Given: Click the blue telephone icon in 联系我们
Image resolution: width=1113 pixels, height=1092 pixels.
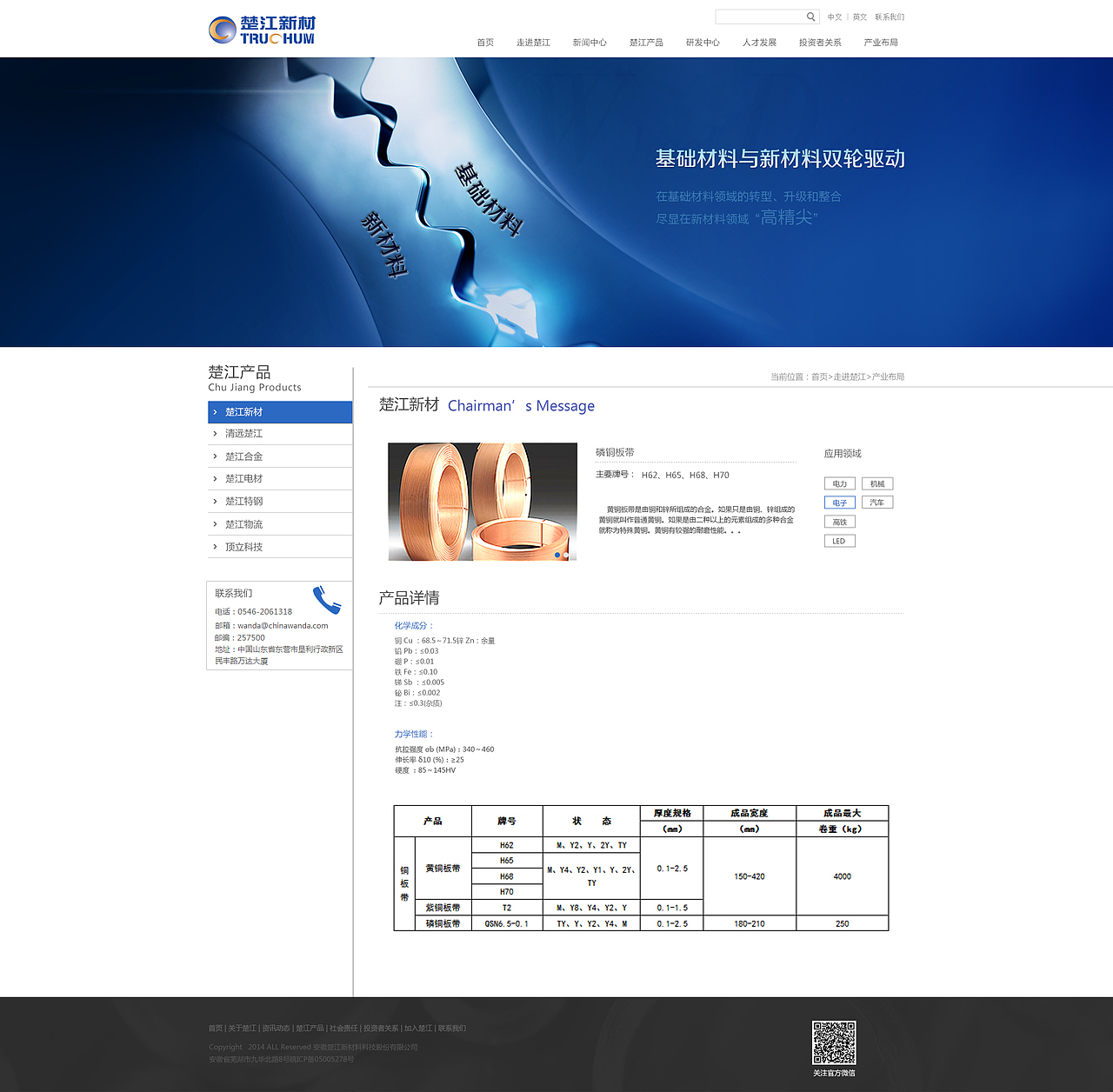Looking at the screenshot, I should pyautogui.click(x=327, y=600).
